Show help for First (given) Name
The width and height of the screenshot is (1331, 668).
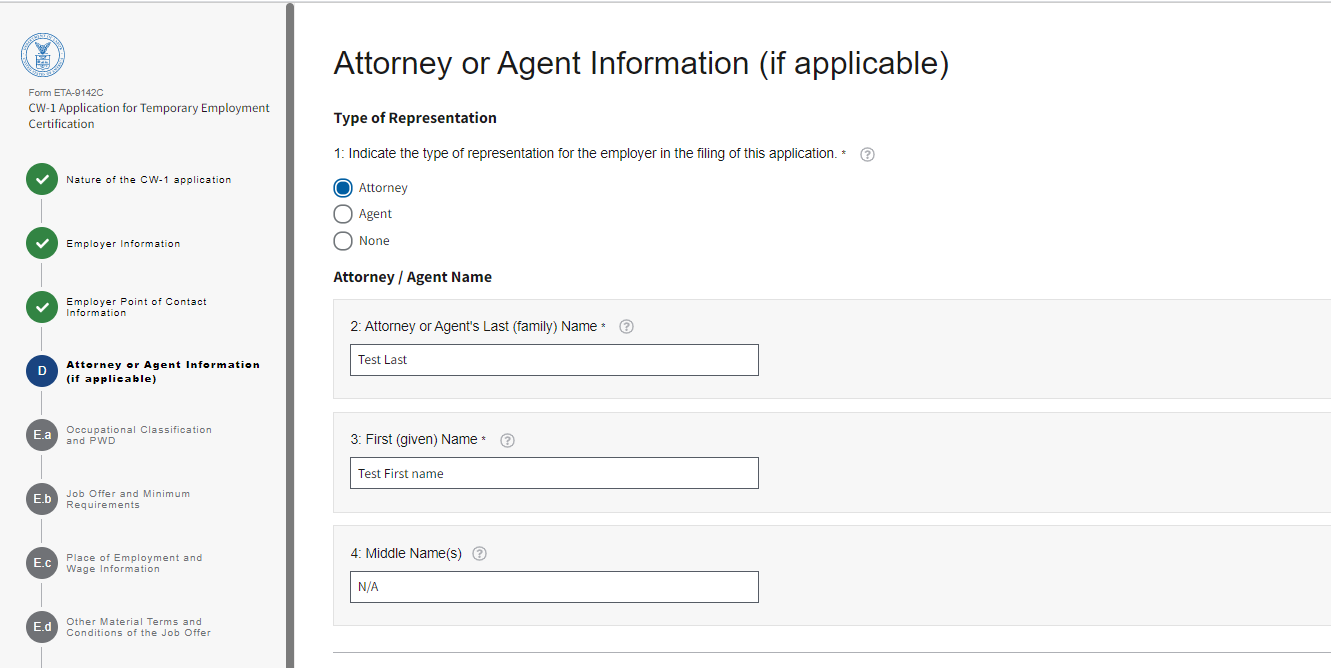(507, 440)
